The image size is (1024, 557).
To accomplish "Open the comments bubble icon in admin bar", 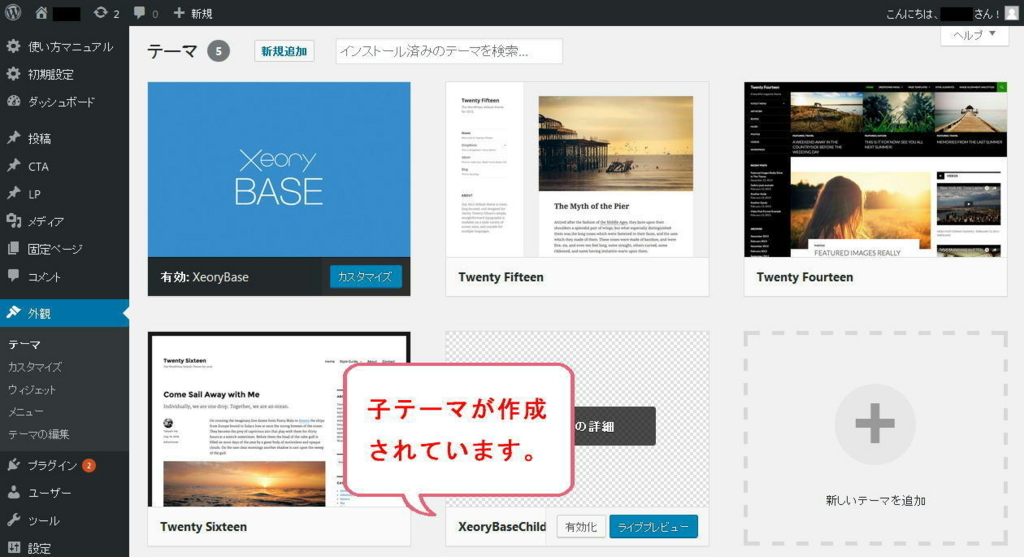I will [x=140, y=12].
